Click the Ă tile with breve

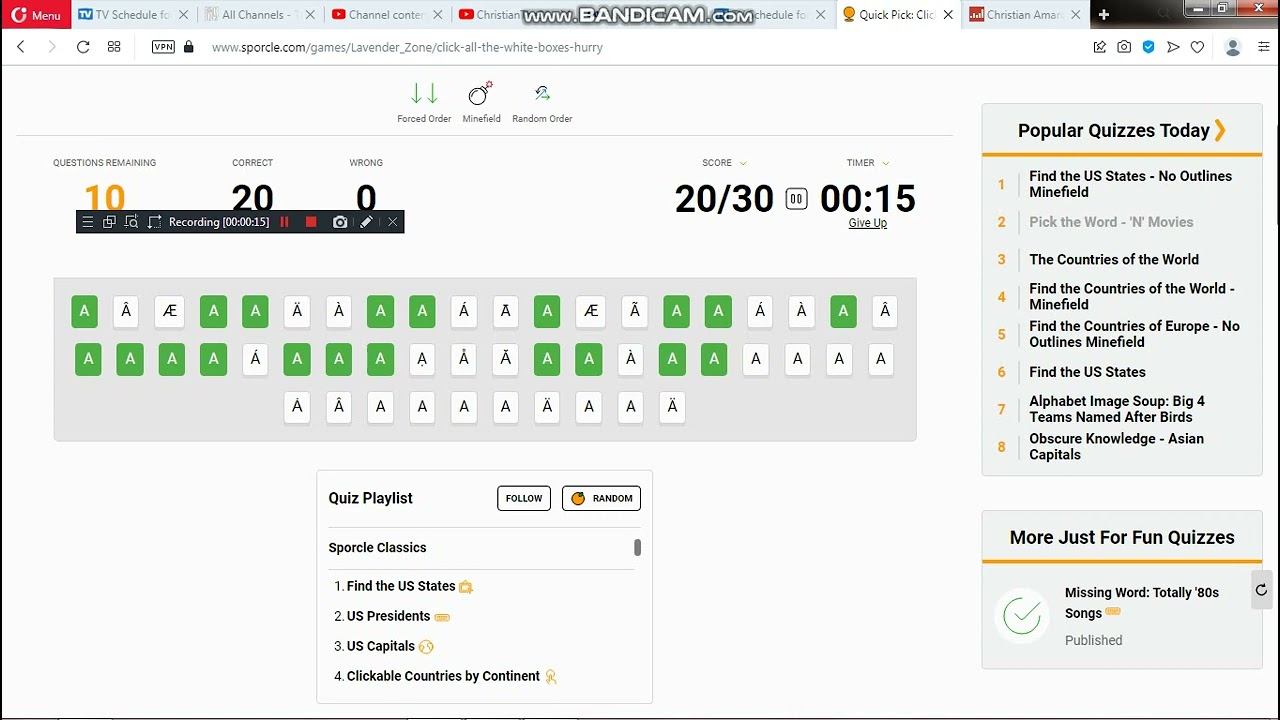click(505, 359)
